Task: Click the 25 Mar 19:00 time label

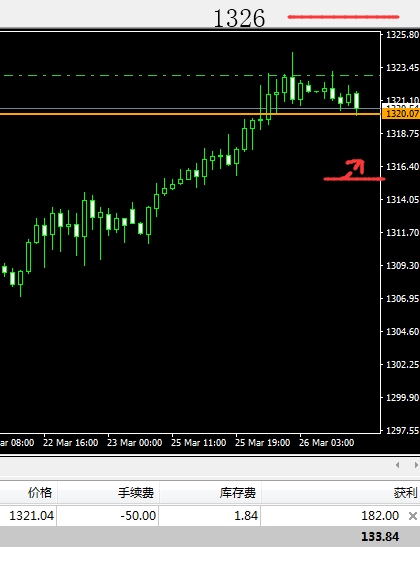Action: [x=262, y=443]
